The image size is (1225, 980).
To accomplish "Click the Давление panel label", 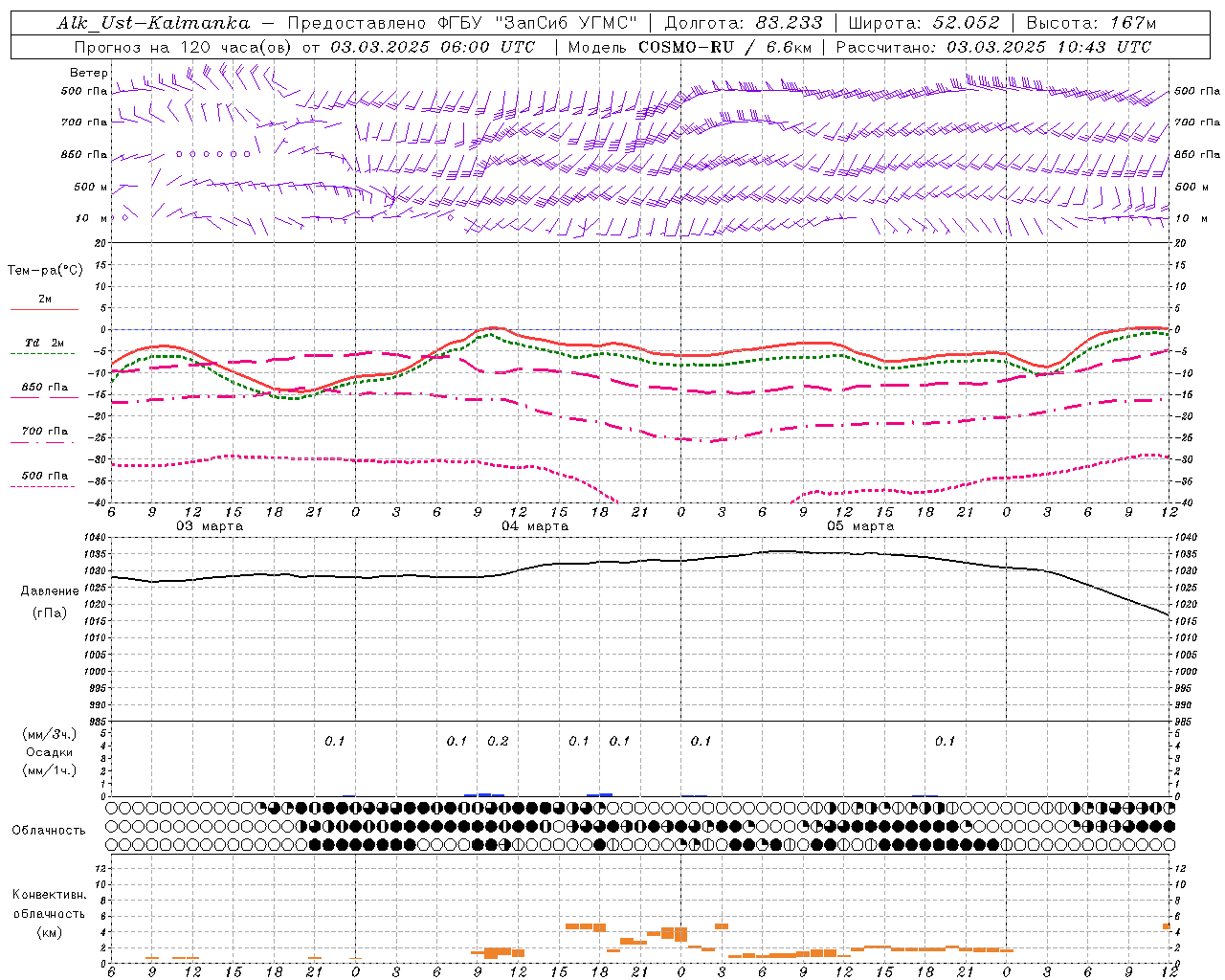I will (x=50, y=591).
